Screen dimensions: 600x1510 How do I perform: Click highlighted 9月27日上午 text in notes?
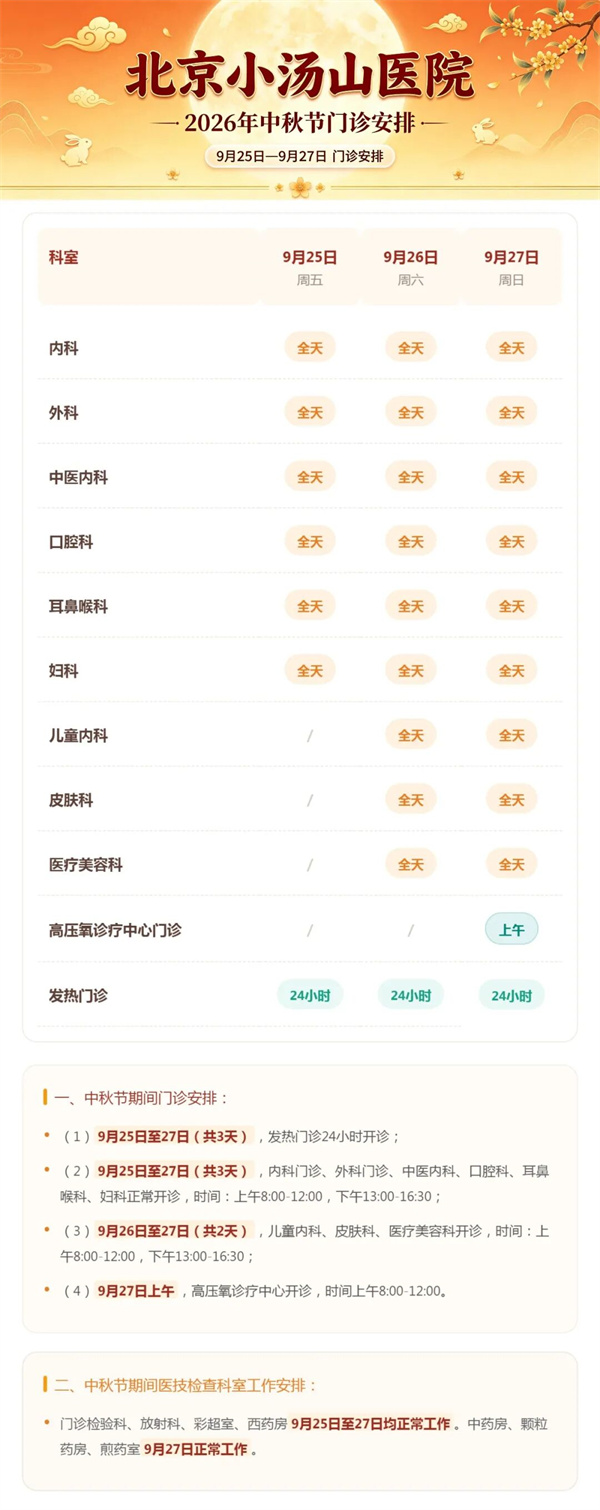tap(136, 1291)
